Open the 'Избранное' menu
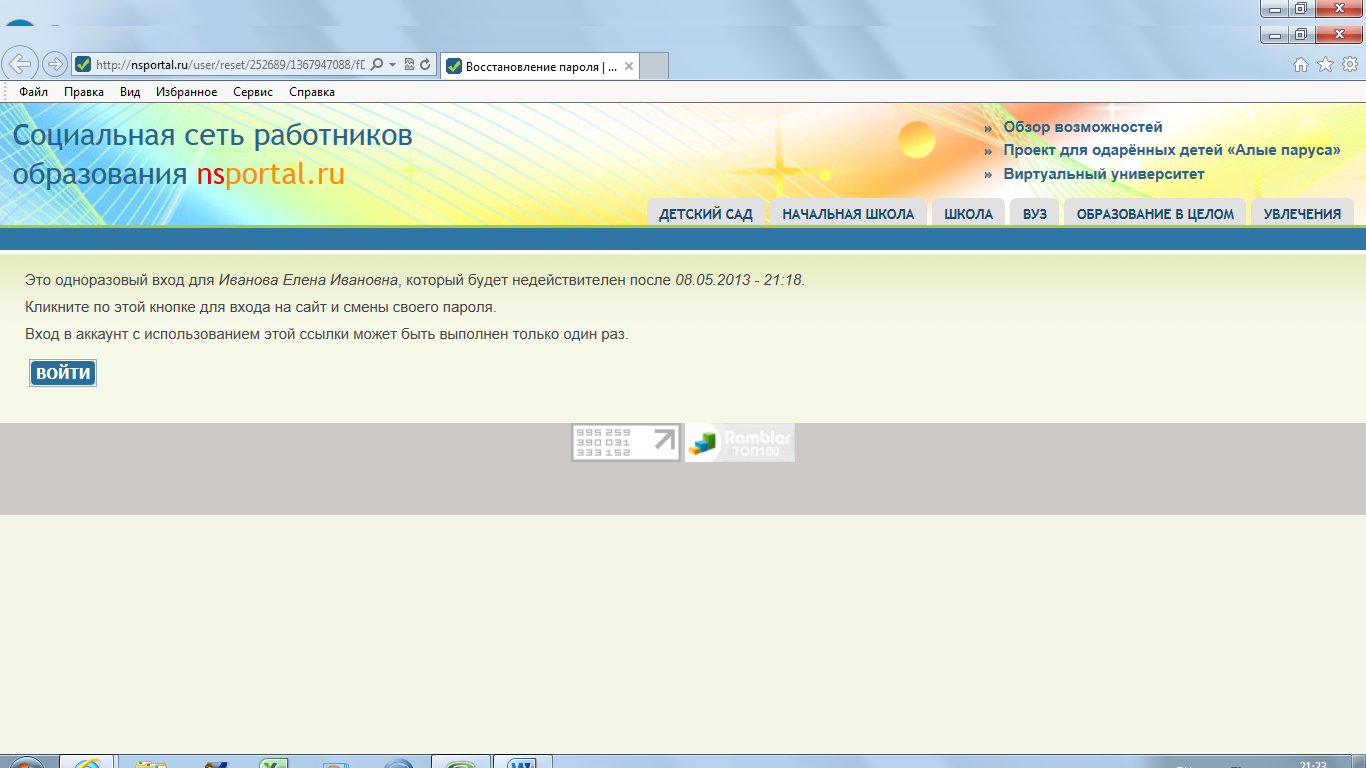Image resolution: width=1366 pixels, height=768 pixels. 186,92
